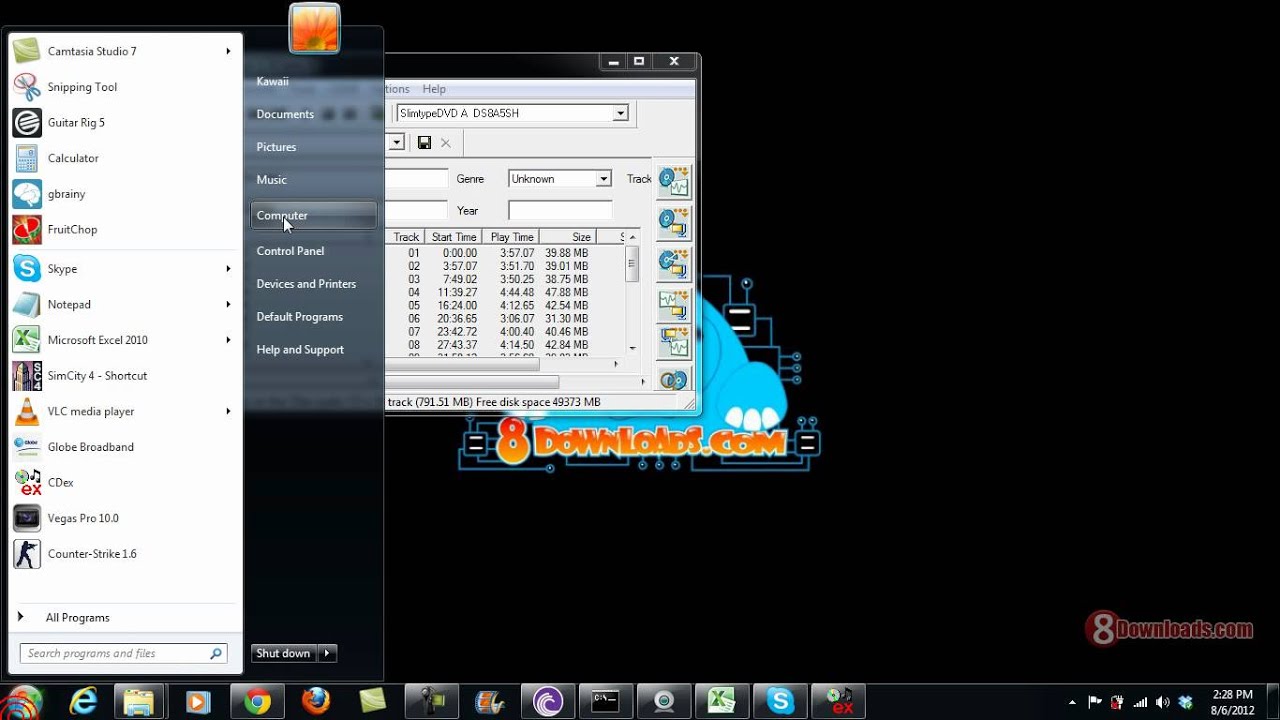Click the gray X delete profile icon in CDex
Viewport: 1280px width, 720px height.
coord(446,143)
